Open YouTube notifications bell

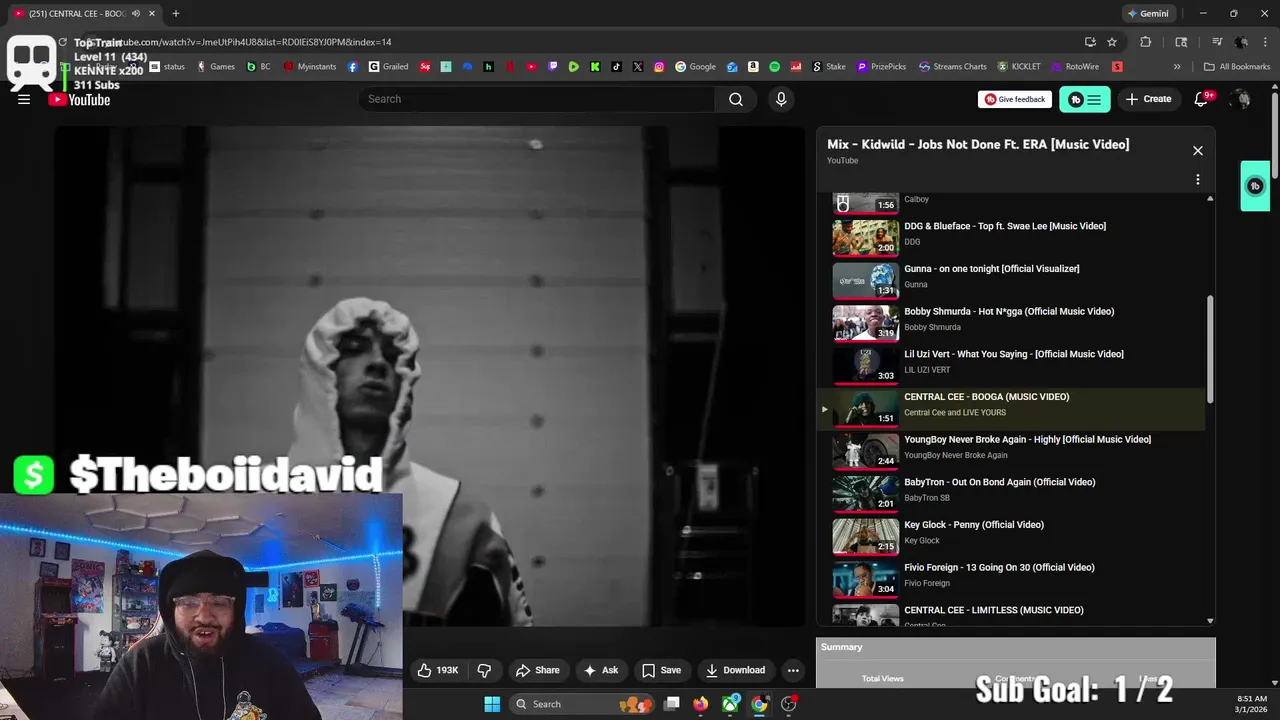pyautogui.click(x=1203, y=99)
